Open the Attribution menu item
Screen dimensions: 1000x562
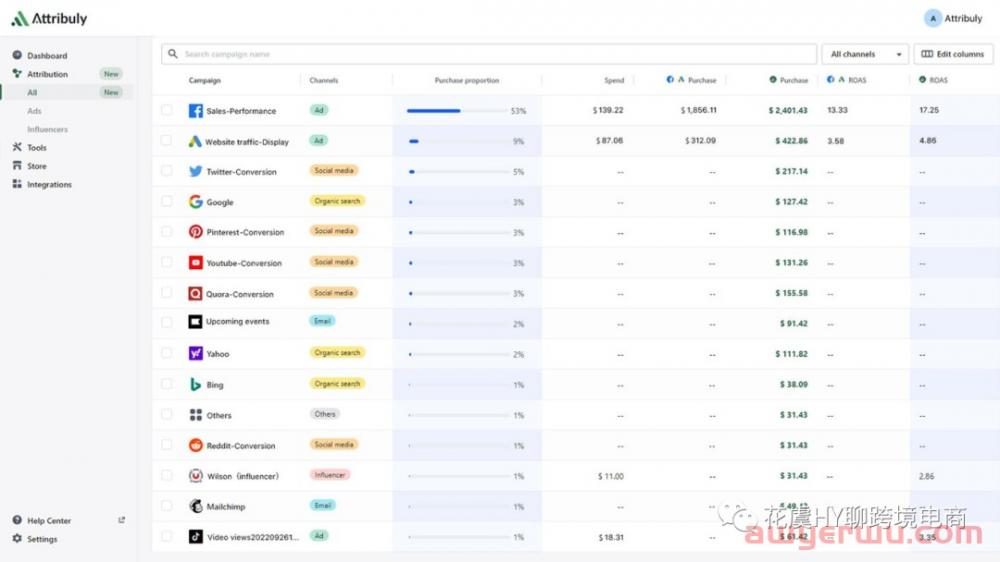pos(47,74)
